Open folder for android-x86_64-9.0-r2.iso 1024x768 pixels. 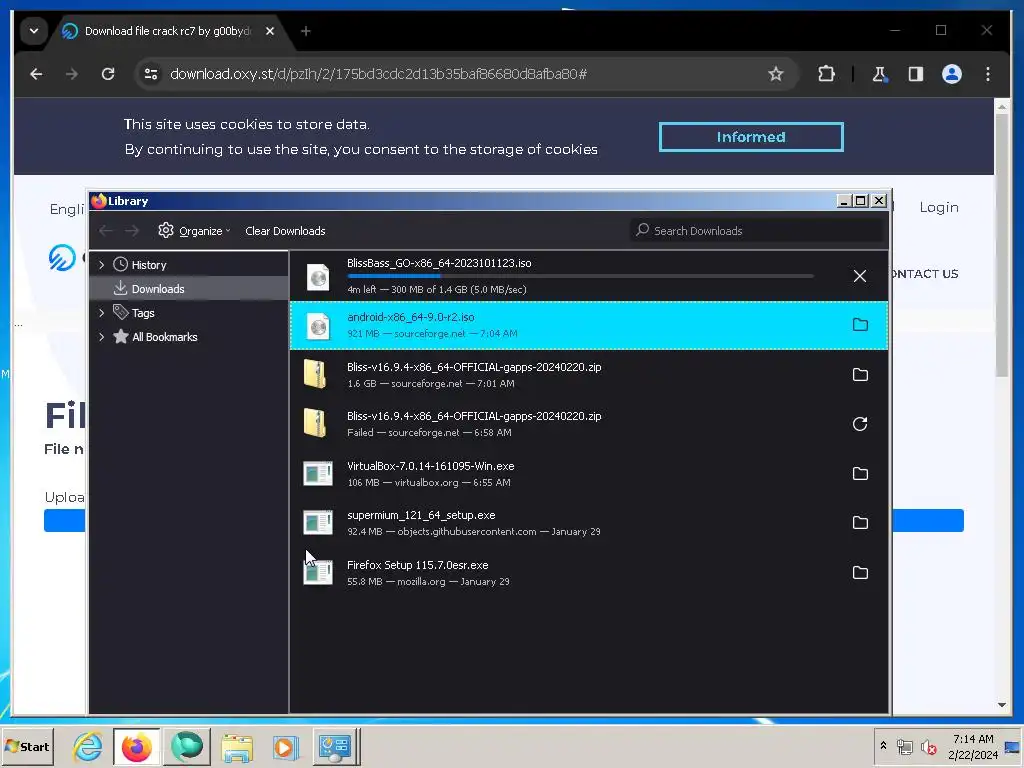click(860, 325)
